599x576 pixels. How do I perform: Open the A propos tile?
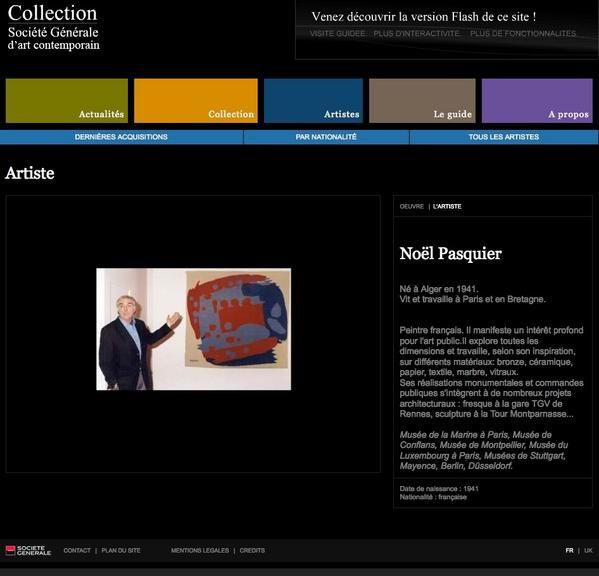coord(537,101)
